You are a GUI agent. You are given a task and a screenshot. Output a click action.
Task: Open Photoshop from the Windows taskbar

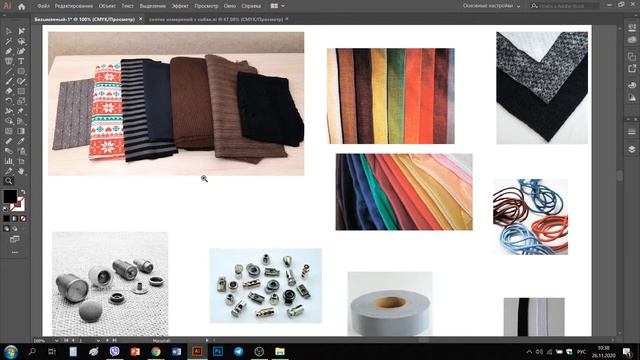[x=218, y=351]
